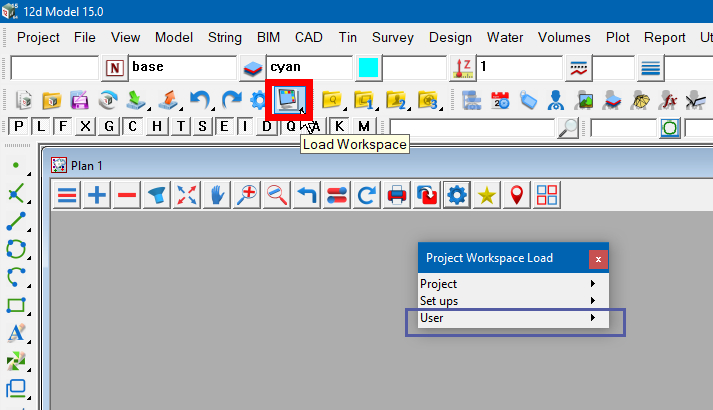Toggle the M snap button

(x=364, y=126)
